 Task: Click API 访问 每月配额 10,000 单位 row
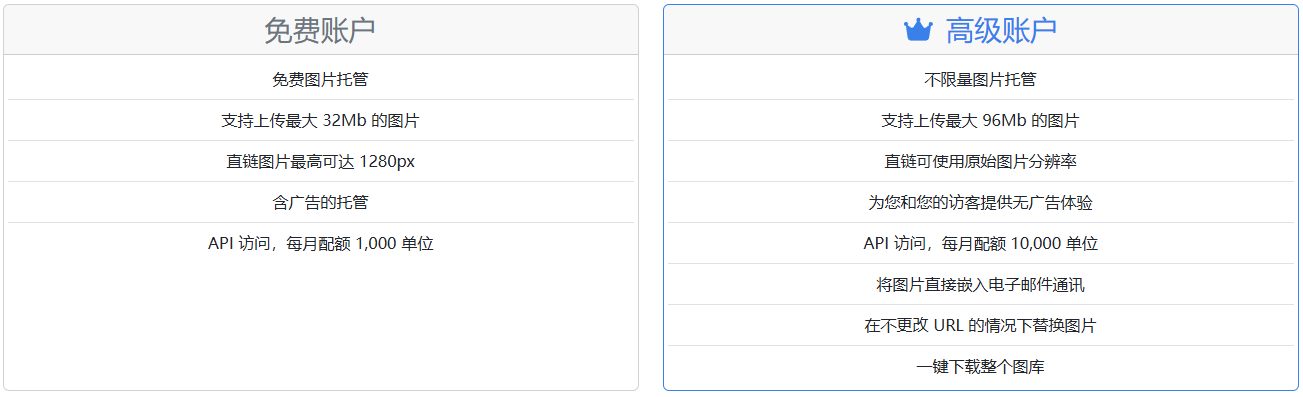[x=981, y=244]
